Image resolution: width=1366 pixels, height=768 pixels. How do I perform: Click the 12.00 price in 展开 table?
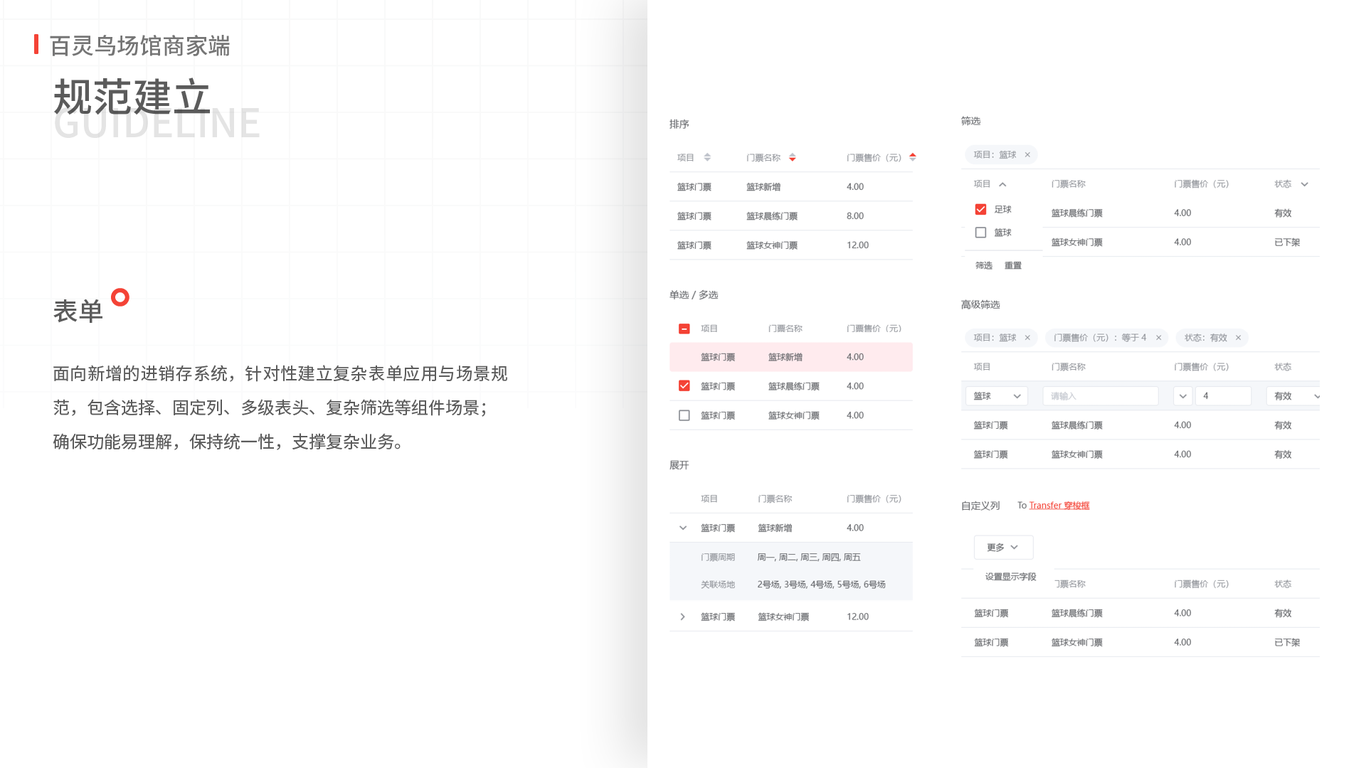click(x=858, y=617)
